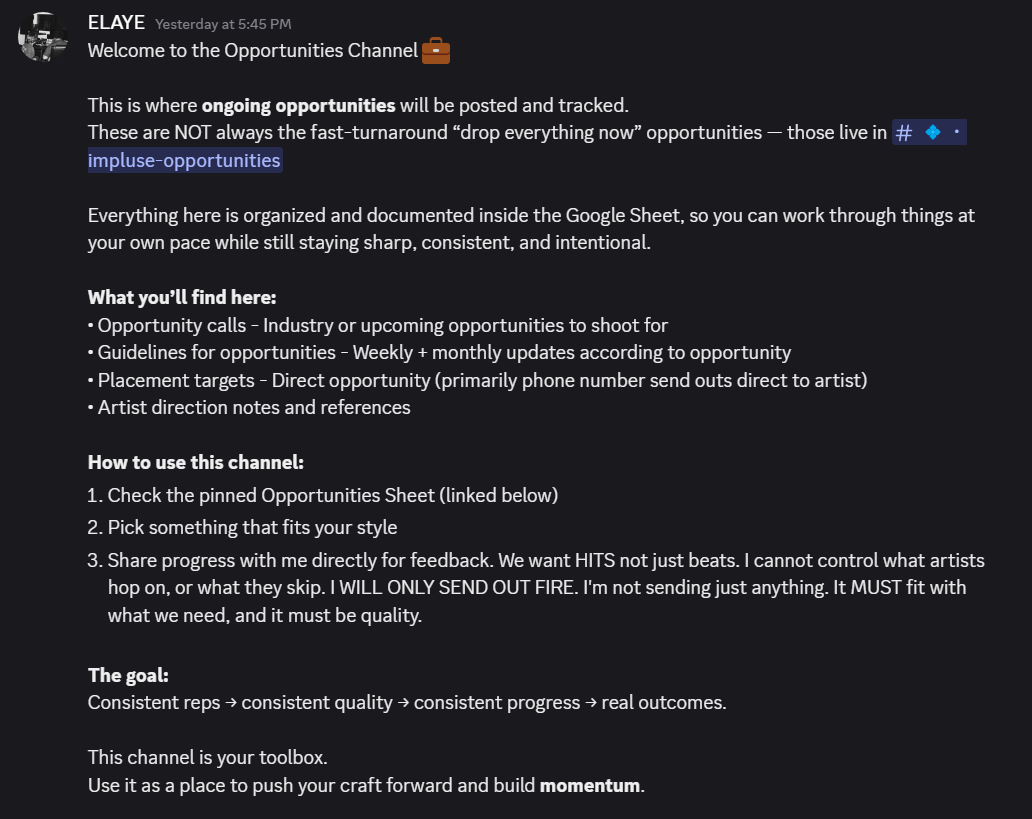Click the briefcase emoji after Opportunities Channel
This screenshot has height=819, width=1032.
pos(436,51)
